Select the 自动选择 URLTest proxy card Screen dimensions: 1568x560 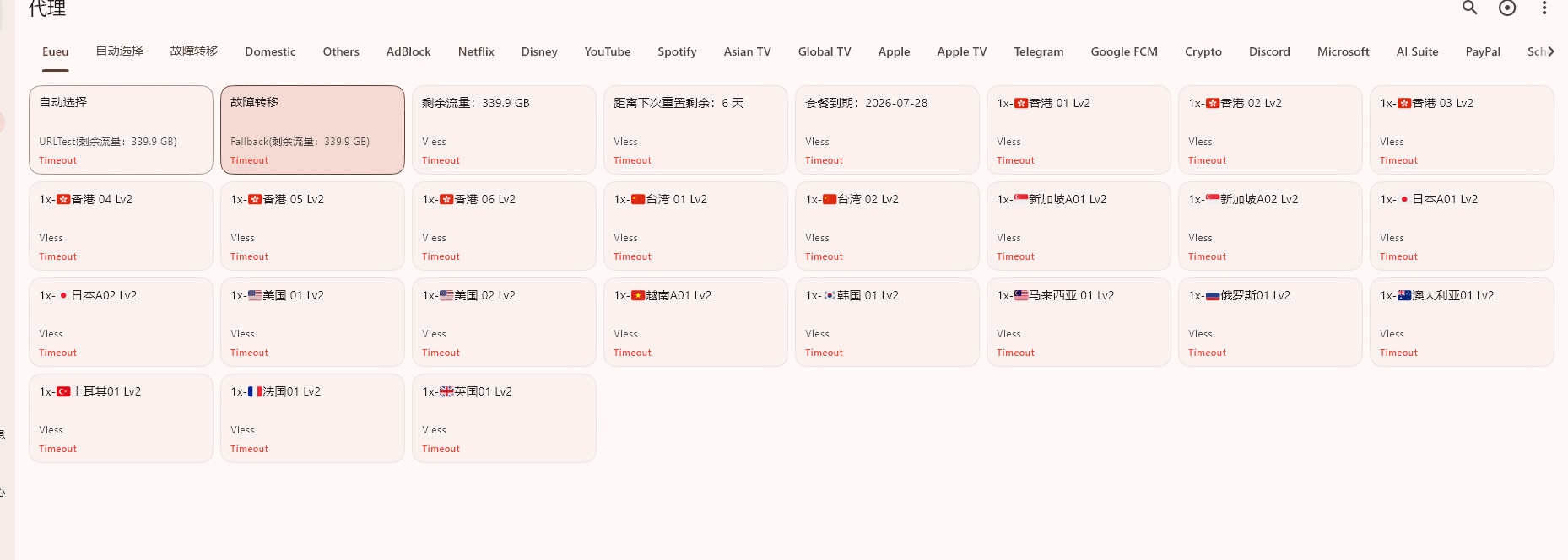[x=121, y=130]
